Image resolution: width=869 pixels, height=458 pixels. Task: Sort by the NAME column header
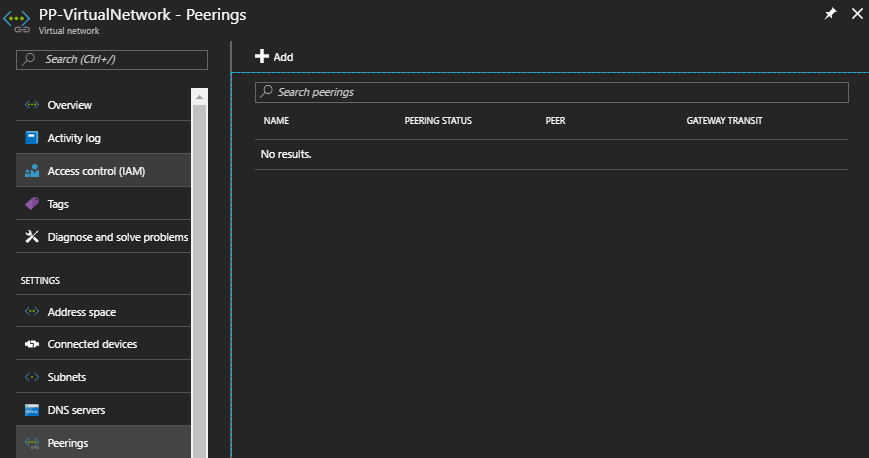pos(276,120)
